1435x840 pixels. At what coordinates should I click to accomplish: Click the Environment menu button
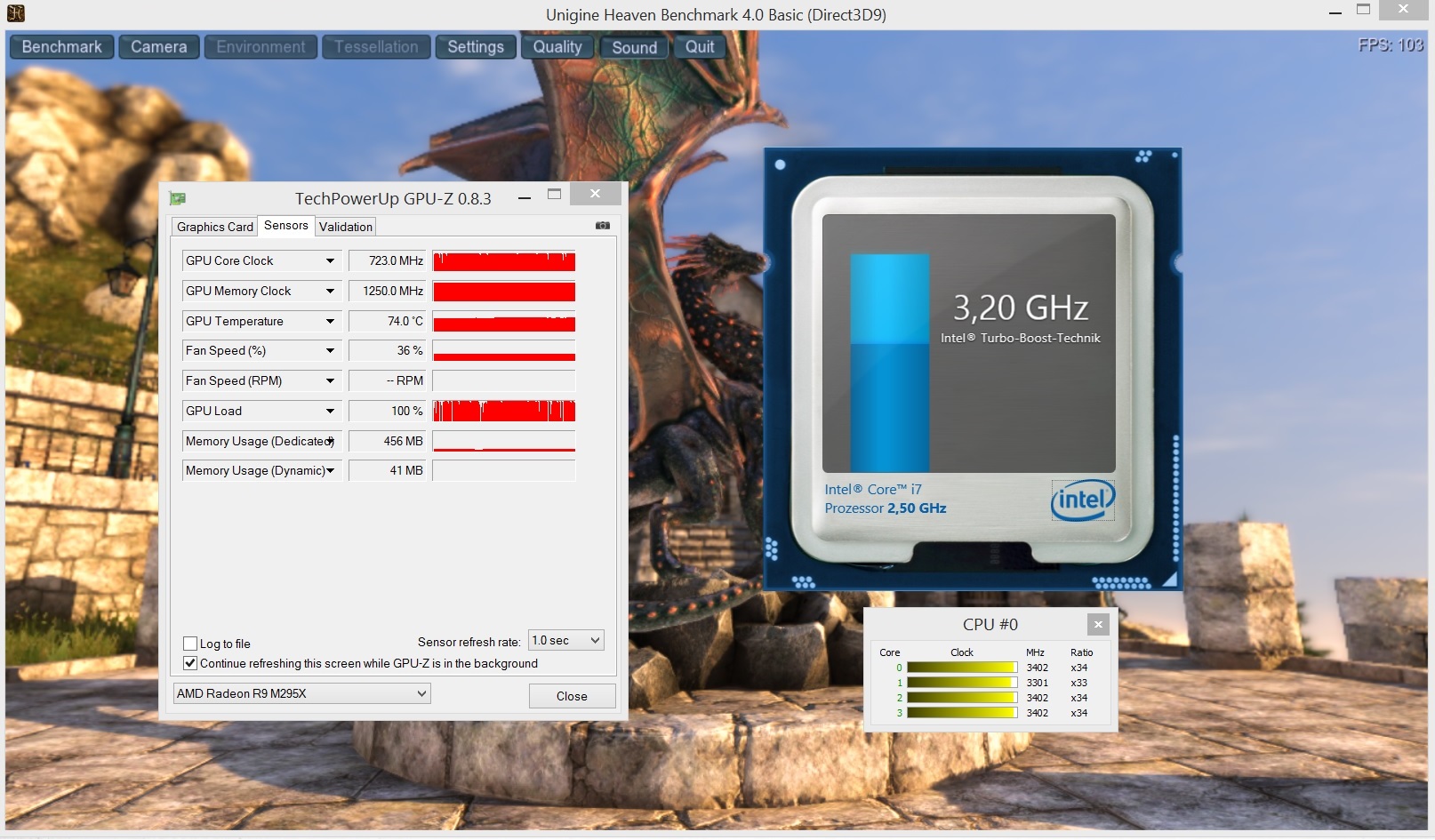click(x=261, y=47)
